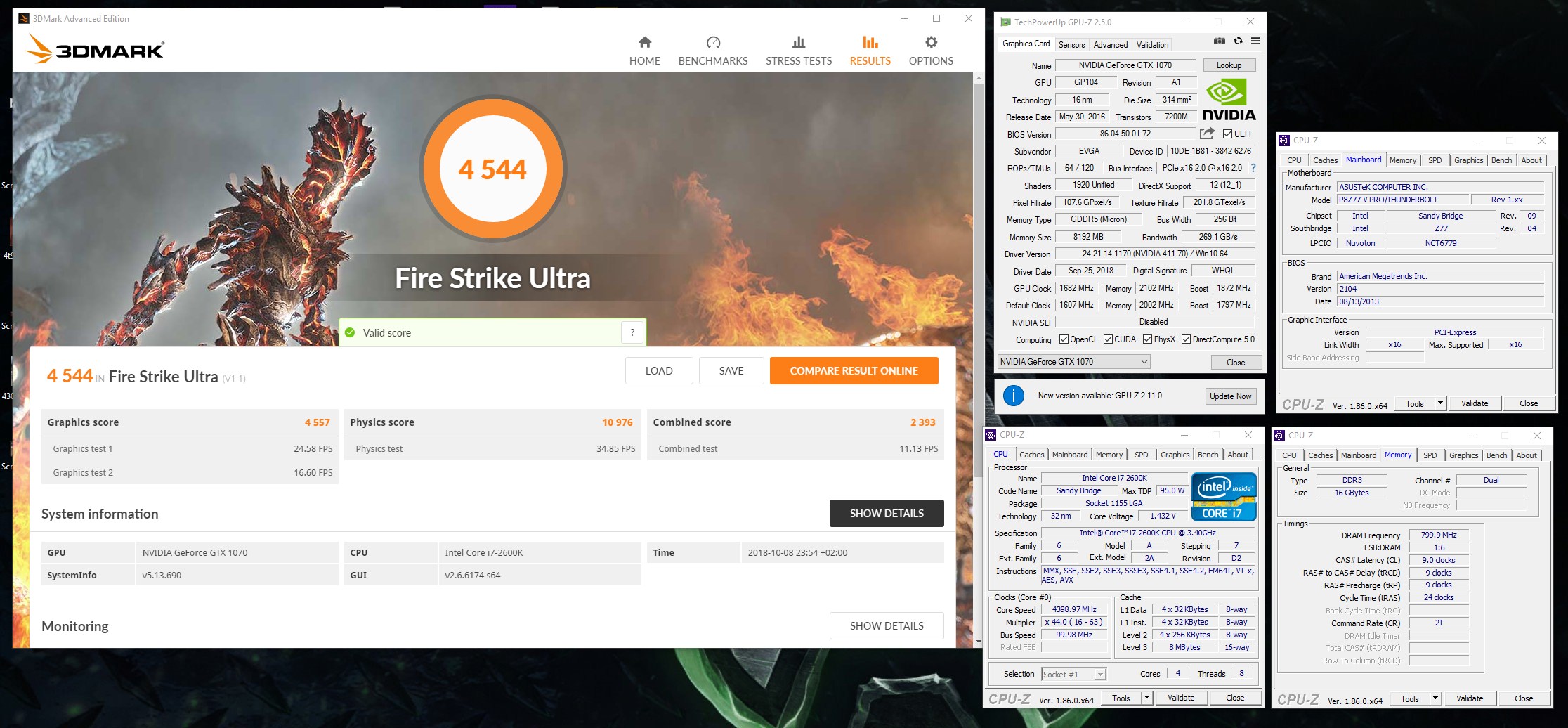Switch to the Sensors tab in GPU-Z

pyautogui.click(x=1071, y=44)
